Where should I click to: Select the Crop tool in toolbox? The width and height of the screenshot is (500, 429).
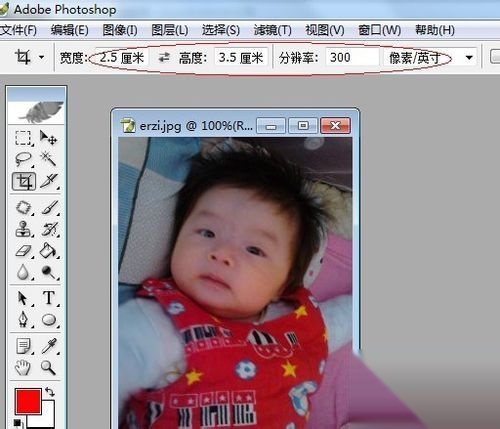click(24, 182)
